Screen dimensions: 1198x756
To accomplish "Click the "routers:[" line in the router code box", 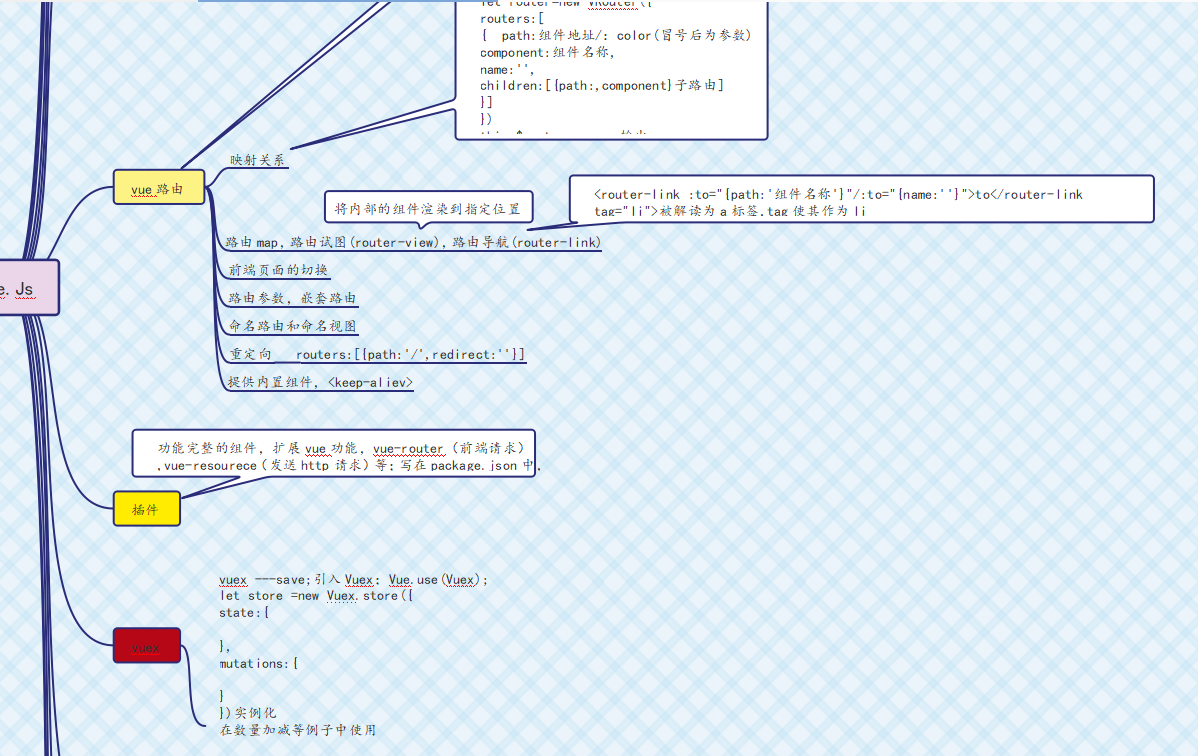I will click(512, 18).
